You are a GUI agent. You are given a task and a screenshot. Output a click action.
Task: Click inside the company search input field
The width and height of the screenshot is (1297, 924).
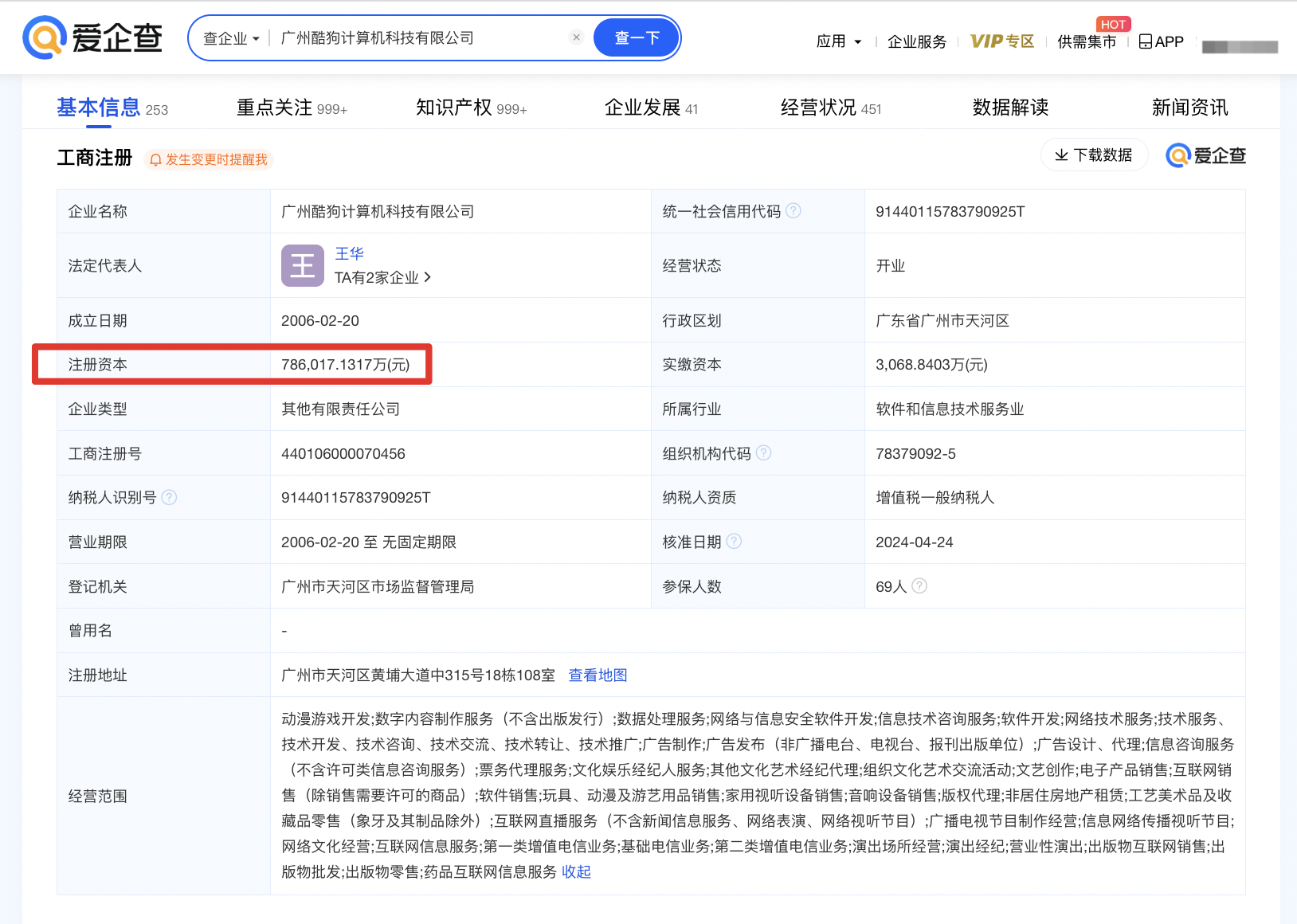pos(414,37)
